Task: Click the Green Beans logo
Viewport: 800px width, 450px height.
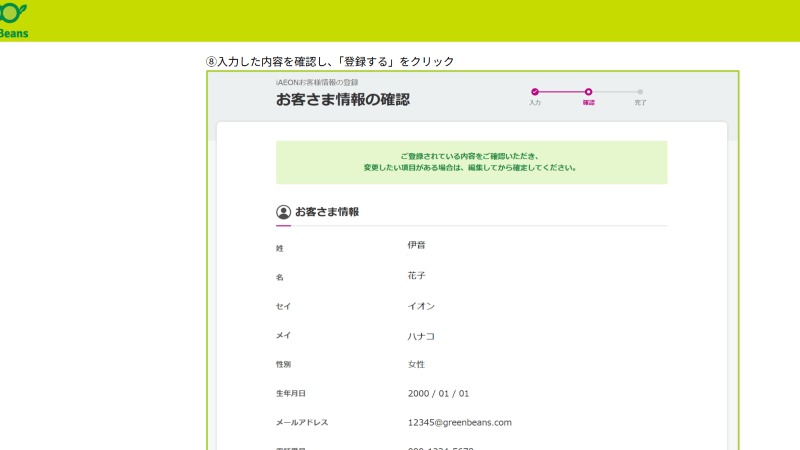Action: point(14,20)
